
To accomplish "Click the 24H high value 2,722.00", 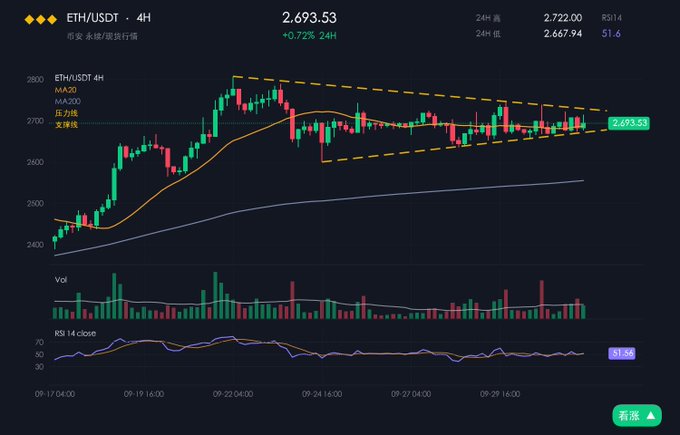I will click(563, 18).
